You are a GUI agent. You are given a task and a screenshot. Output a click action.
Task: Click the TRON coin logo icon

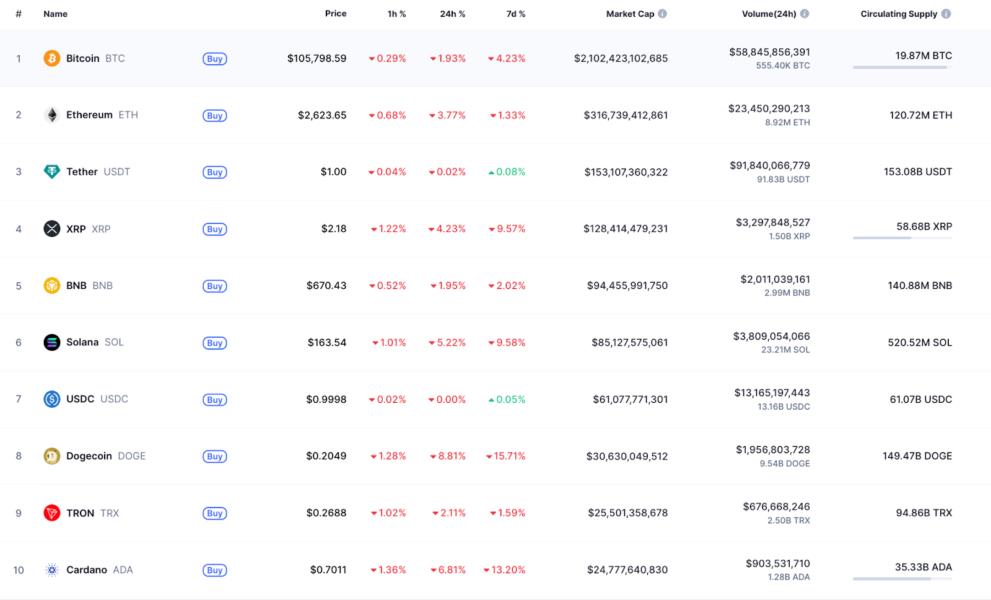point(52,513)
